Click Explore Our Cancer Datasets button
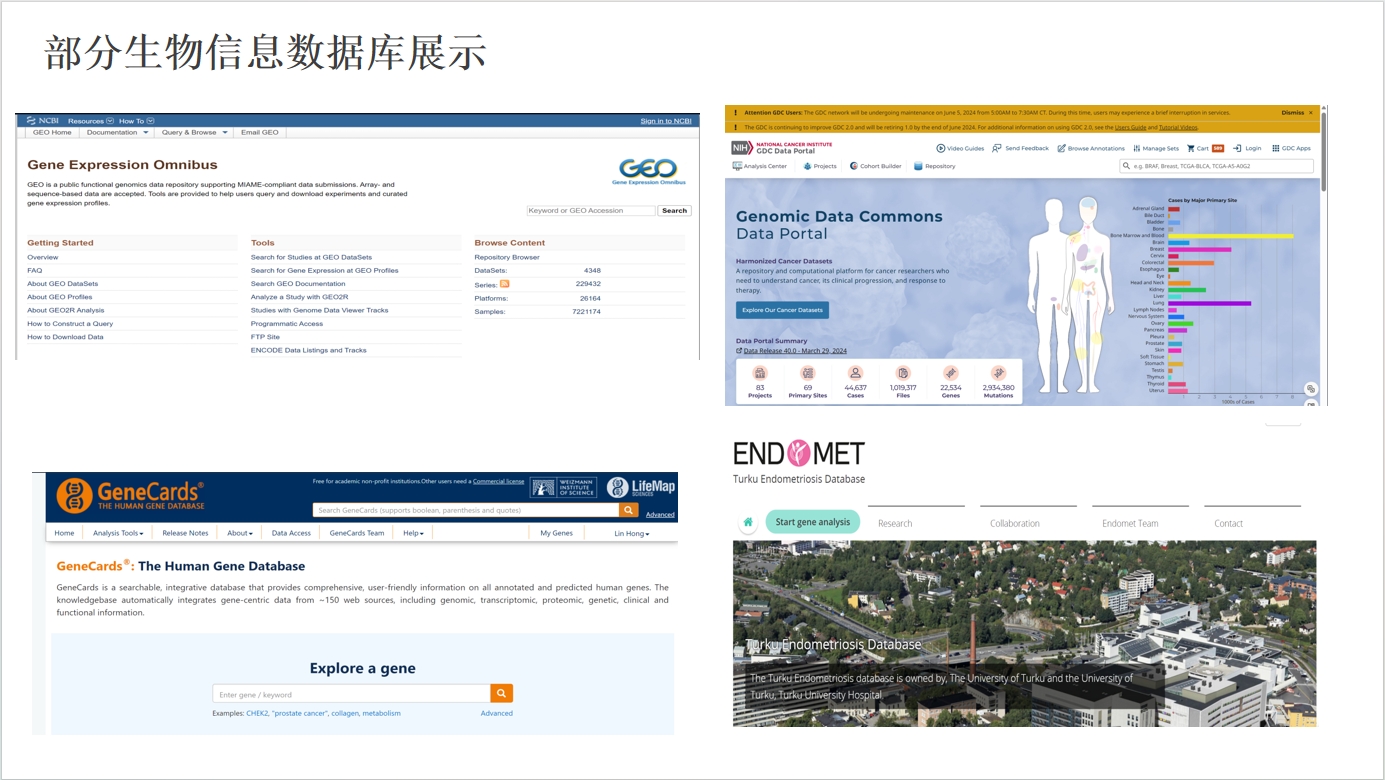 point(783,310)
